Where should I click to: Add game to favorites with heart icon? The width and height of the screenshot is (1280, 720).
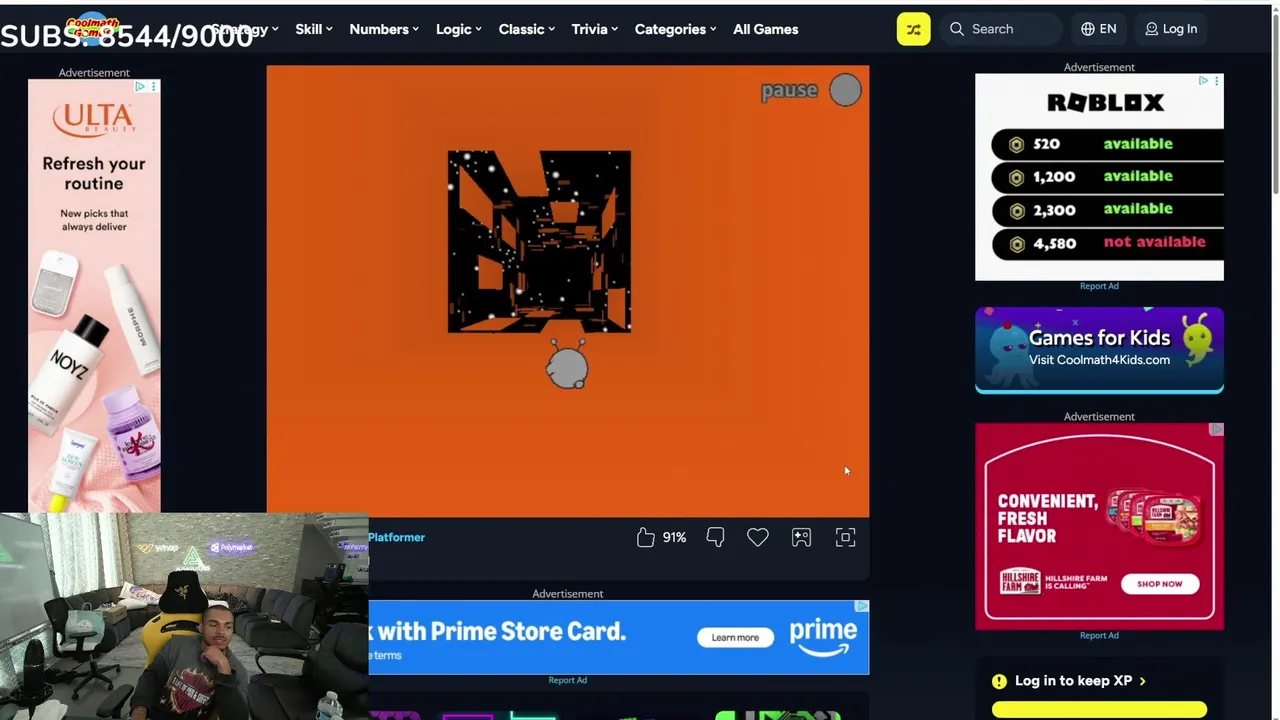coord(758,538)
